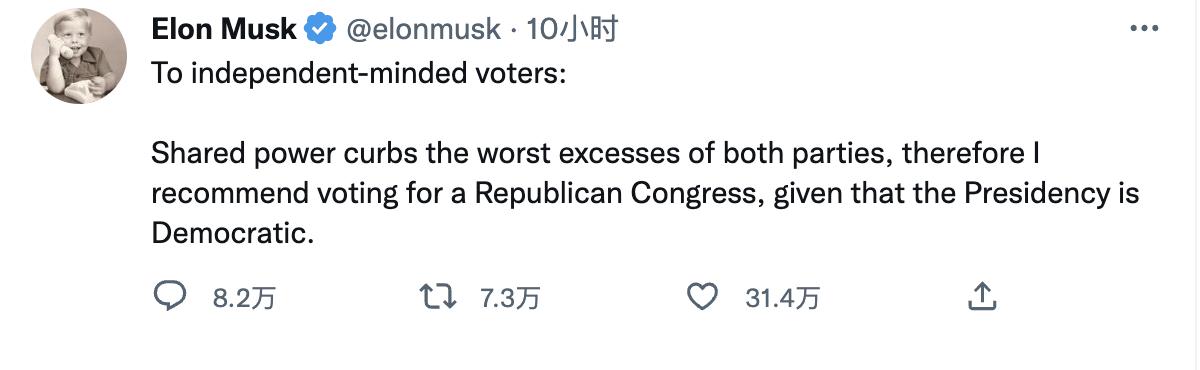The image size is (1200, 370).
Task: Click the blue verified badge
Action: [x=320, y=31]
